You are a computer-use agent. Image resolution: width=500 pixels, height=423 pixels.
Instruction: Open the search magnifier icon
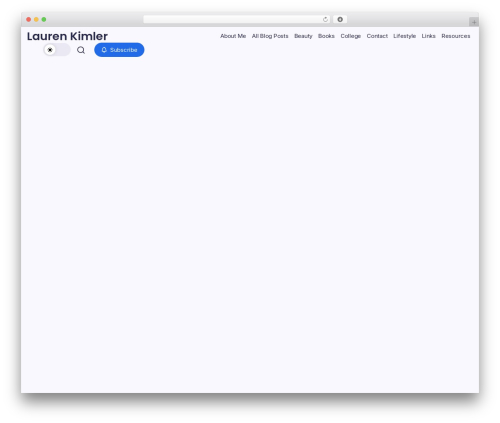(81, 50)
